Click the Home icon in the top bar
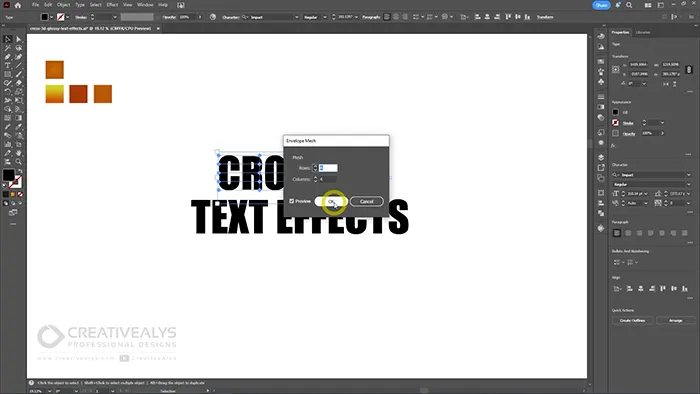The width and height of the screenshot is (700, 394). (18, 5)
